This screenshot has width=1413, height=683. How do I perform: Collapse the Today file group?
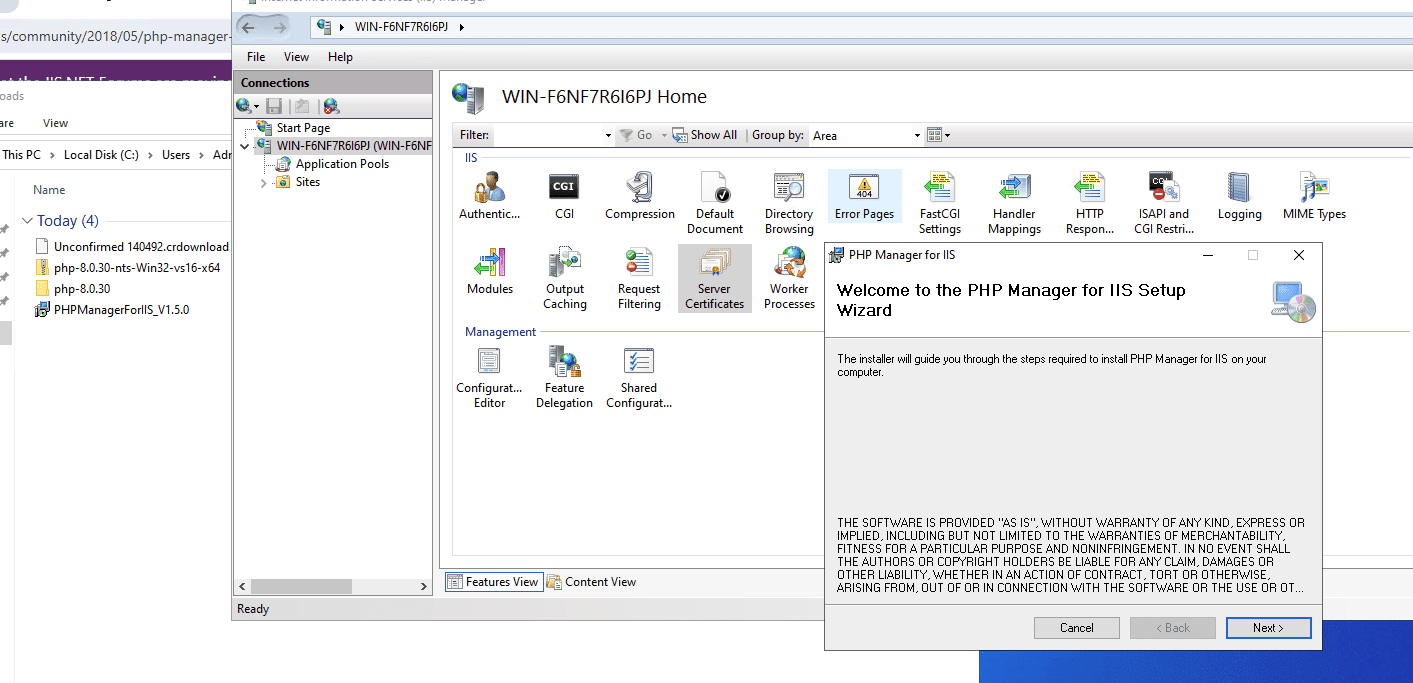27,221
